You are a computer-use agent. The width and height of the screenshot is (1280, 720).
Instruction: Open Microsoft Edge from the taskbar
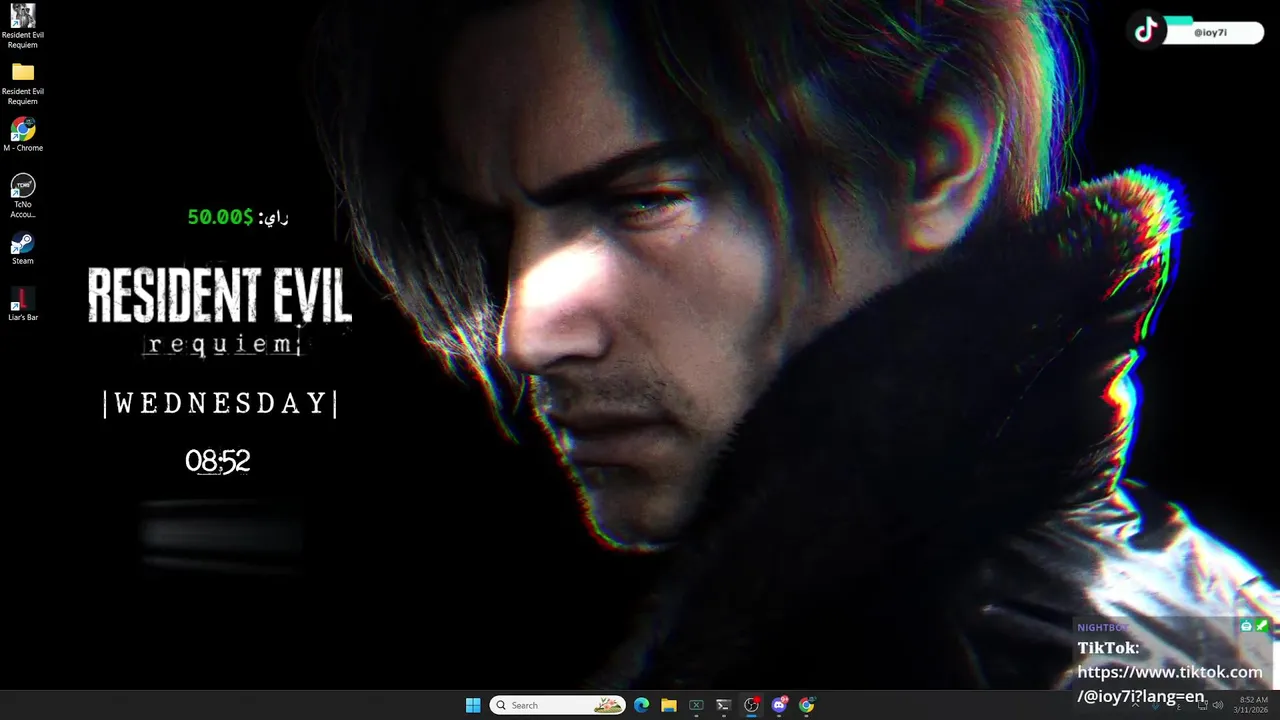(x=641, y=705)
